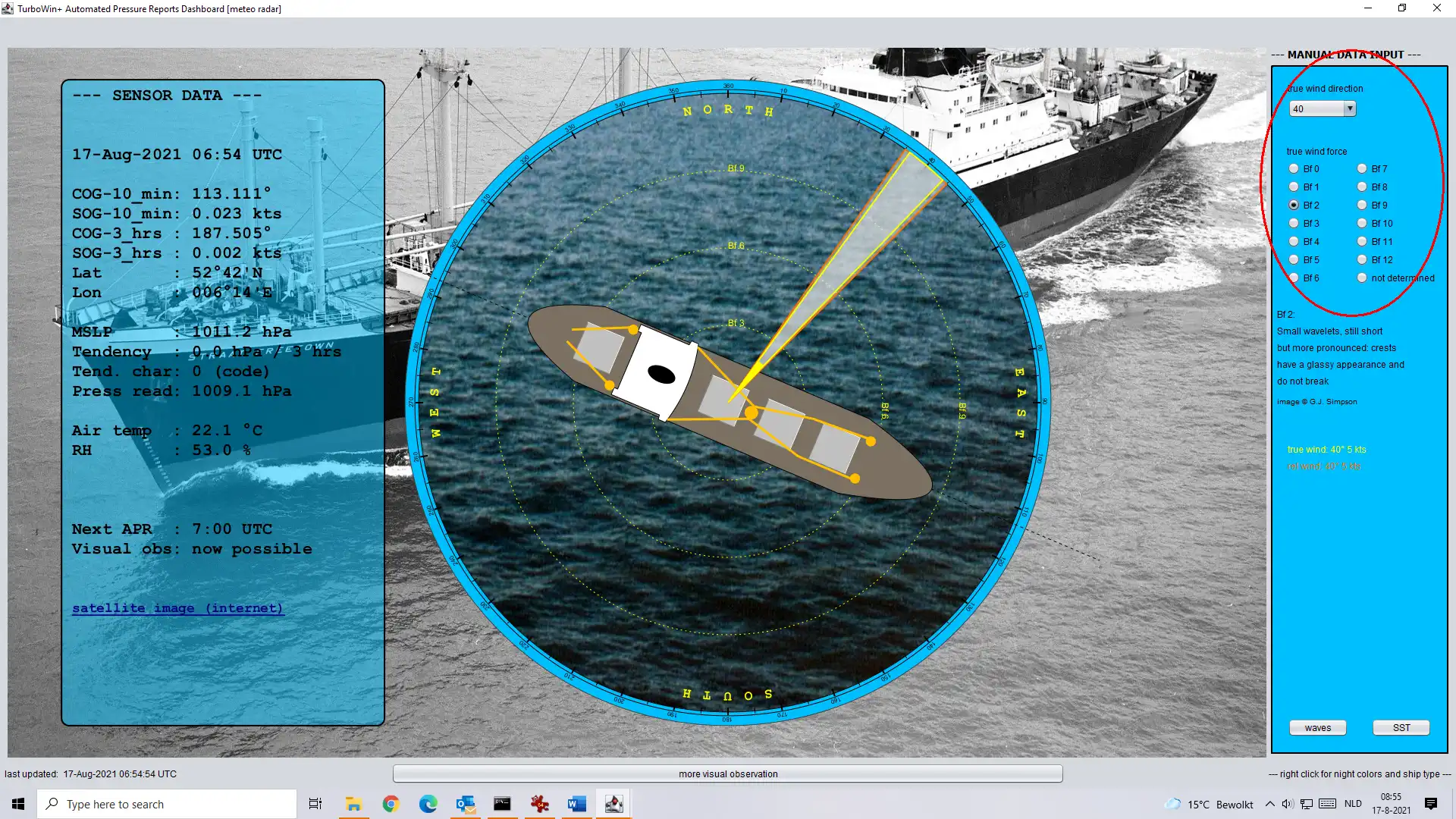Select the SST button panel
Image resolution: width=1456 pixels, height=819 pixels.
click(1400, 727)
